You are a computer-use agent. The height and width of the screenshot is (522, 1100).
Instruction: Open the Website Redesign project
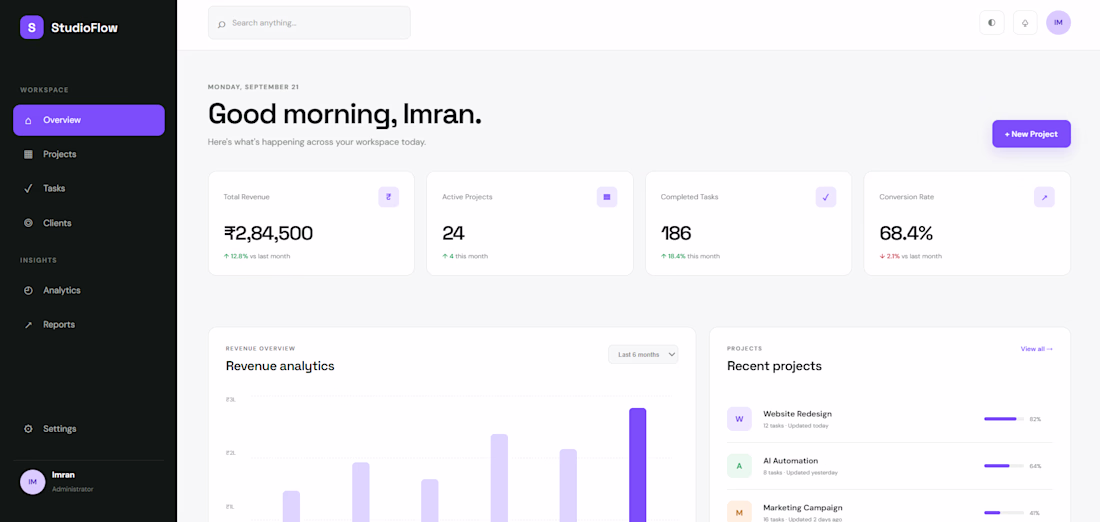pyautogui.click(x=890, y=419)
